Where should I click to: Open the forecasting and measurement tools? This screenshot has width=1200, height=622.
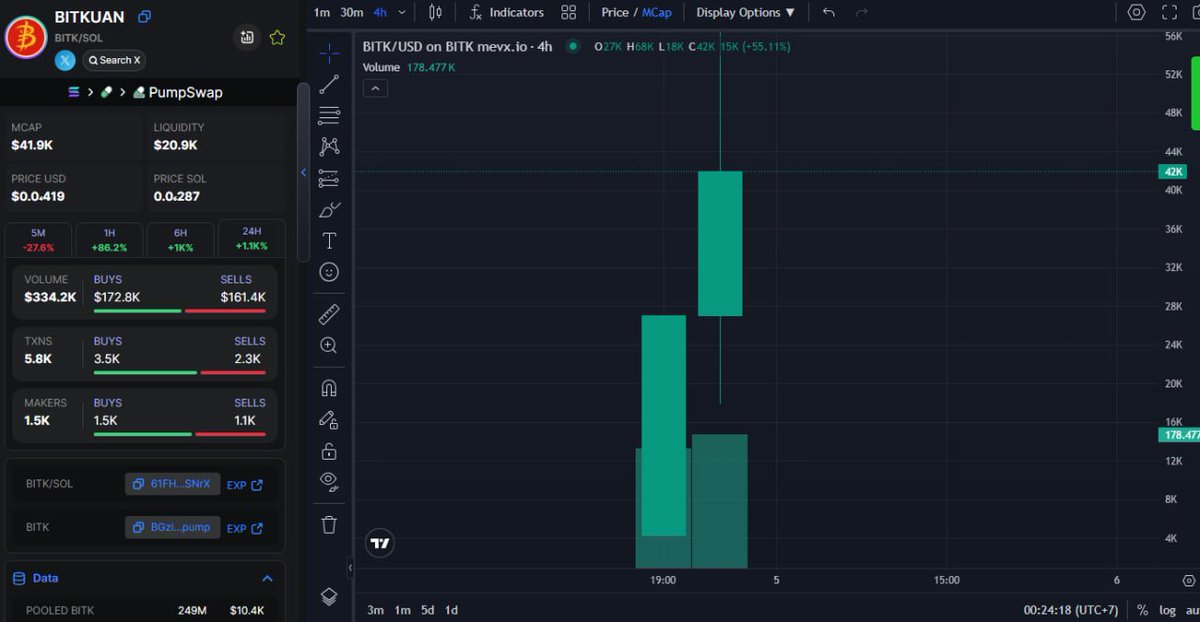pyautogui.click(x=329, y=179)
